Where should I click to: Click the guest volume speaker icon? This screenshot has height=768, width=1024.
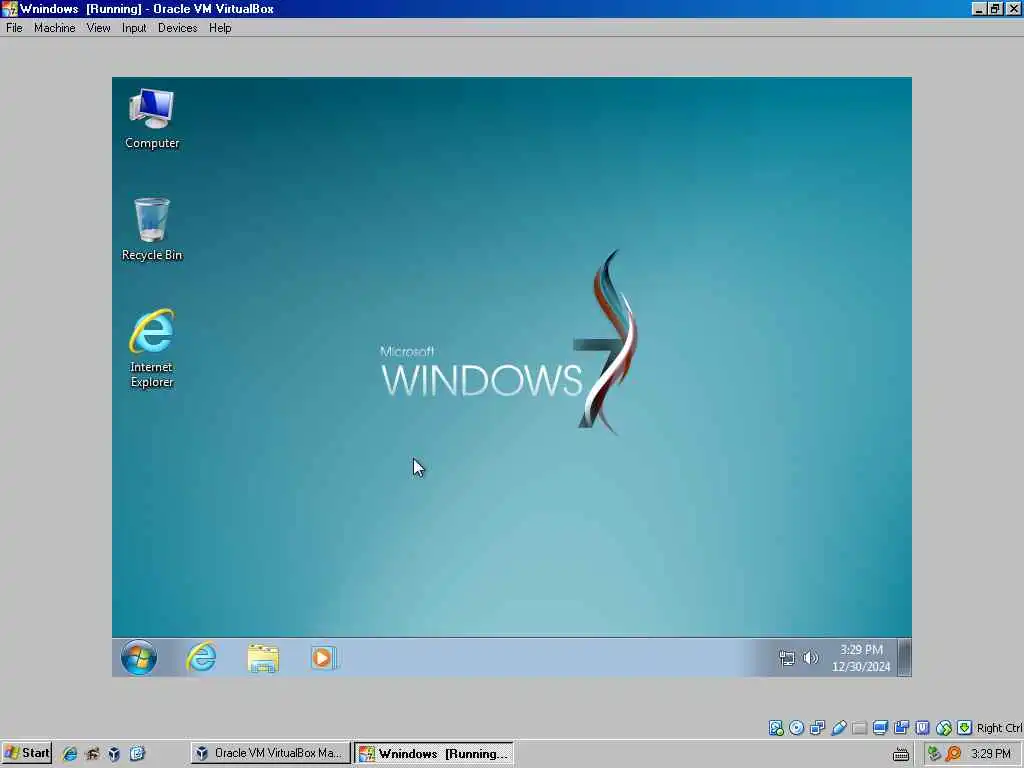(810, 658)
